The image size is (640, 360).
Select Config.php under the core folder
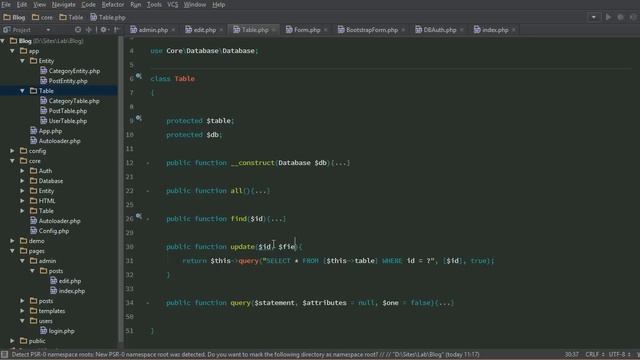tap(50, 231)
